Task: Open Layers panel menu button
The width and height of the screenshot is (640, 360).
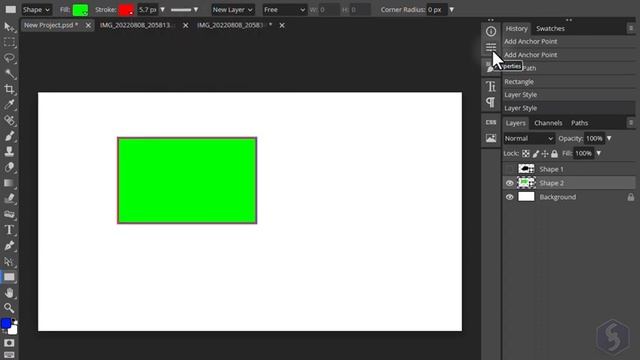Action: pyautogui.click(x=631, y=122)
